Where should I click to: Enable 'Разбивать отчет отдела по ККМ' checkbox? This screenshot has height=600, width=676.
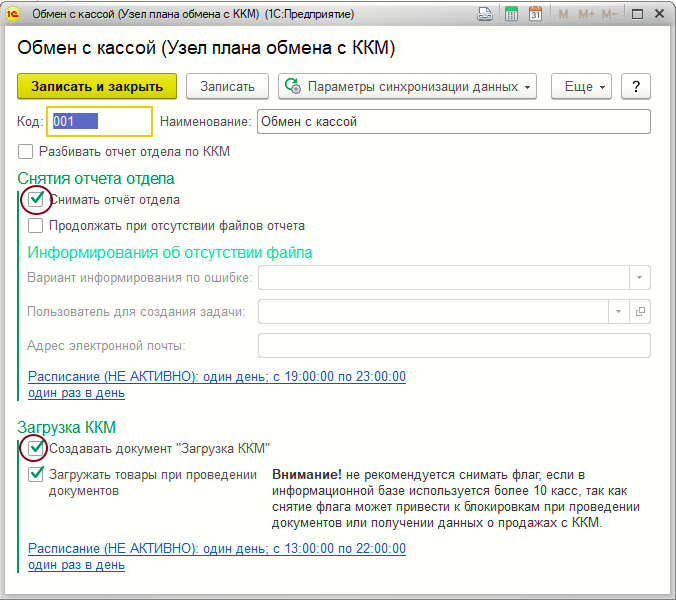25,152
